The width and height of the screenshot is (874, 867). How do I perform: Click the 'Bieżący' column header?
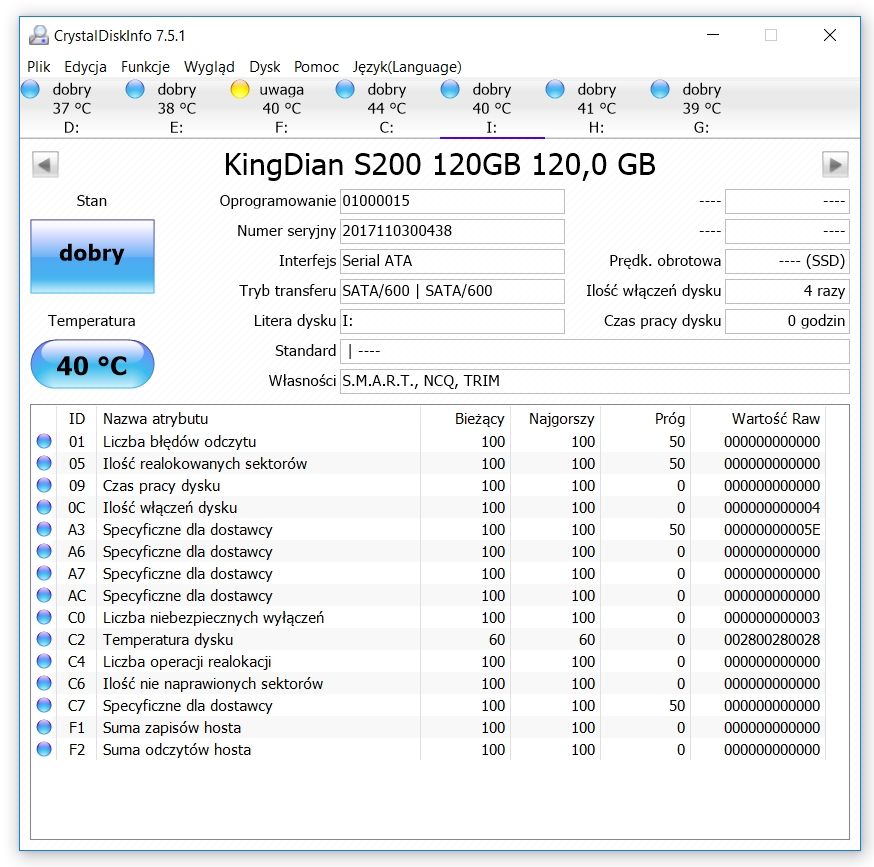(465, 419)
